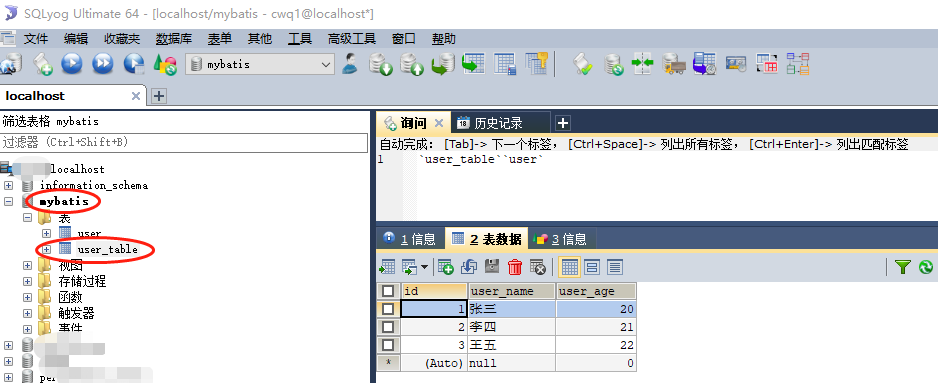Image resolution: width=938 pixels, height=383 pixels.
Task: Click the query builder icon
Action: pos(736,64)
